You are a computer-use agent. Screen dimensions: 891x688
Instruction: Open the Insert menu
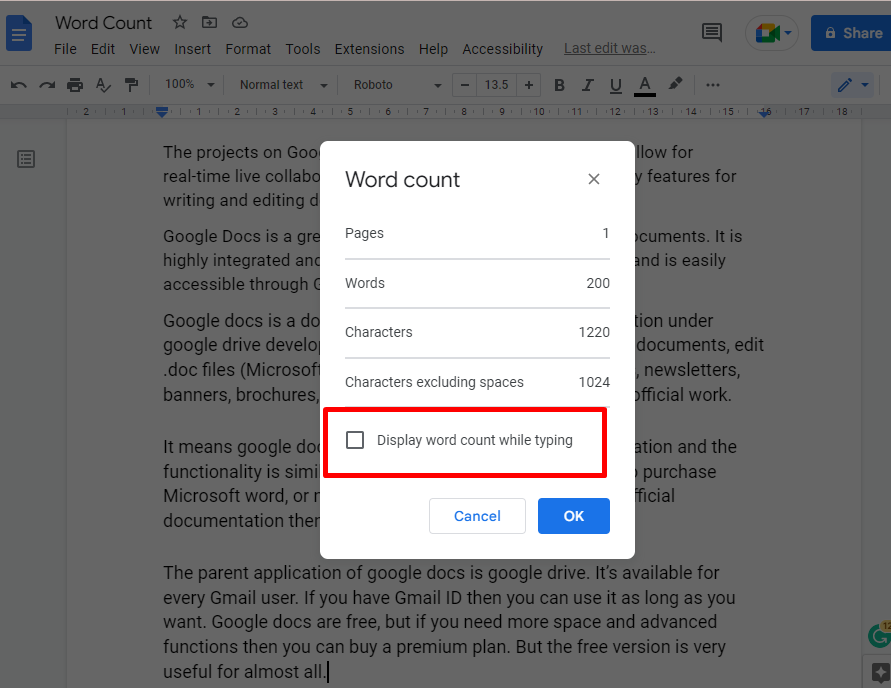192,49
